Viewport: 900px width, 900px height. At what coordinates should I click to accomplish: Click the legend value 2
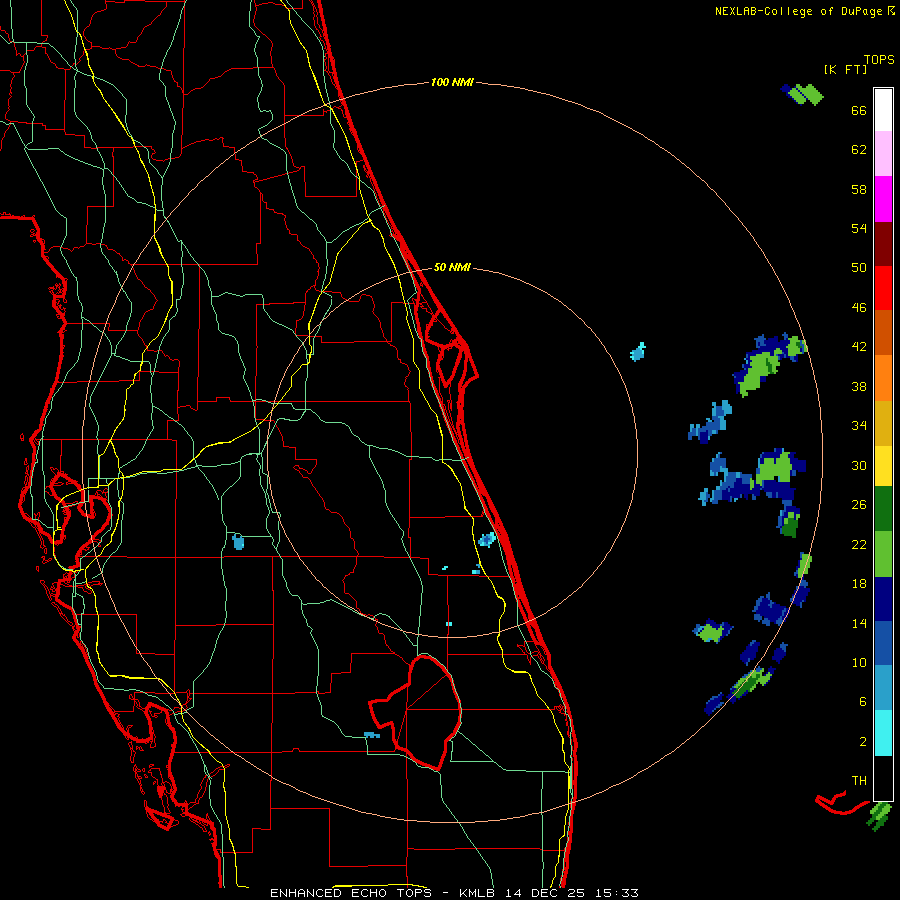[x=863, y=742]
